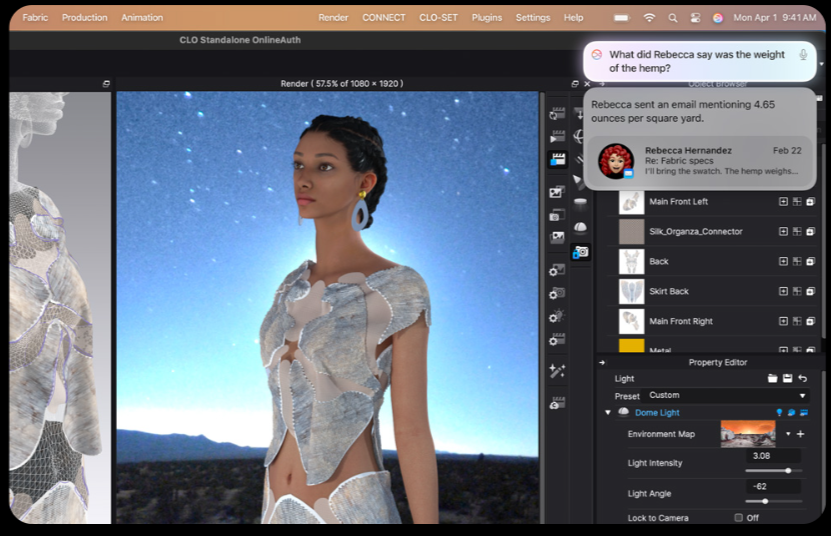
Task: Select the highlighted interactive render clapperboard icon
Action: pos(557,159)
